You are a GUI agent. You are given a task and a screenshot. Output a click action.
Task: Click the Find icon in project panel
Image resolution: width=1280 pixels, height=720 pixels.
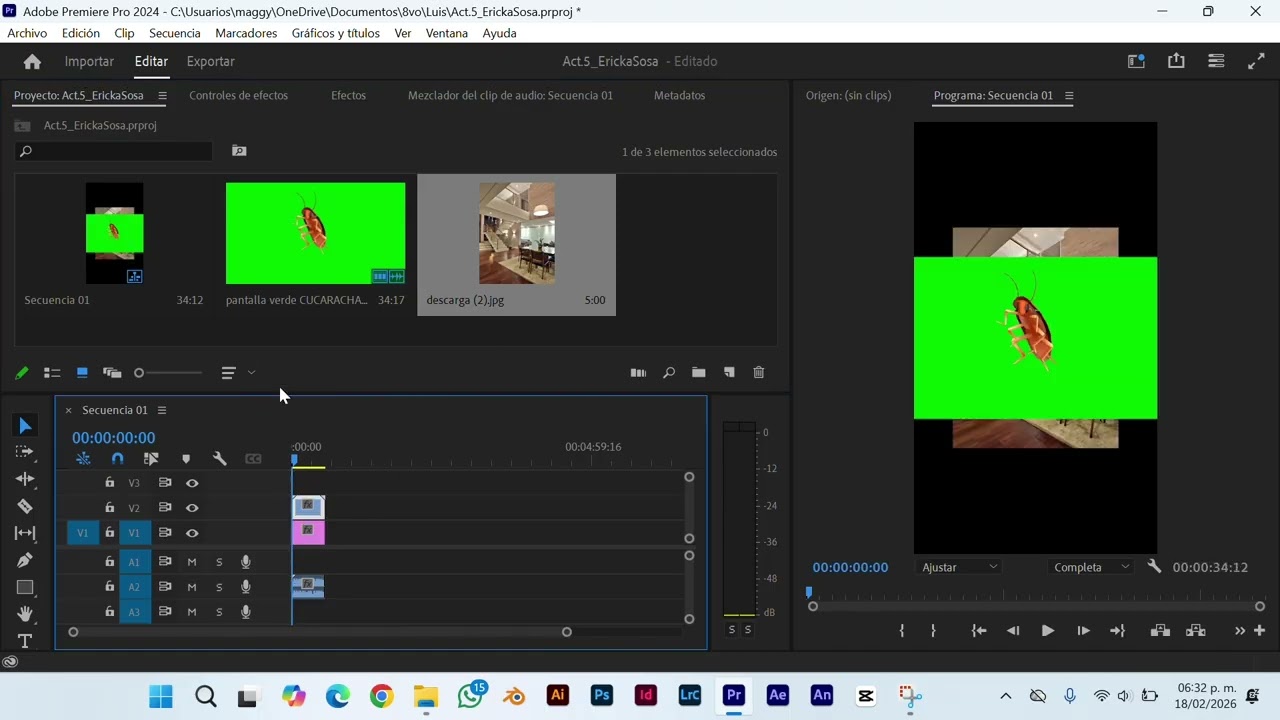tap(669, 373)
